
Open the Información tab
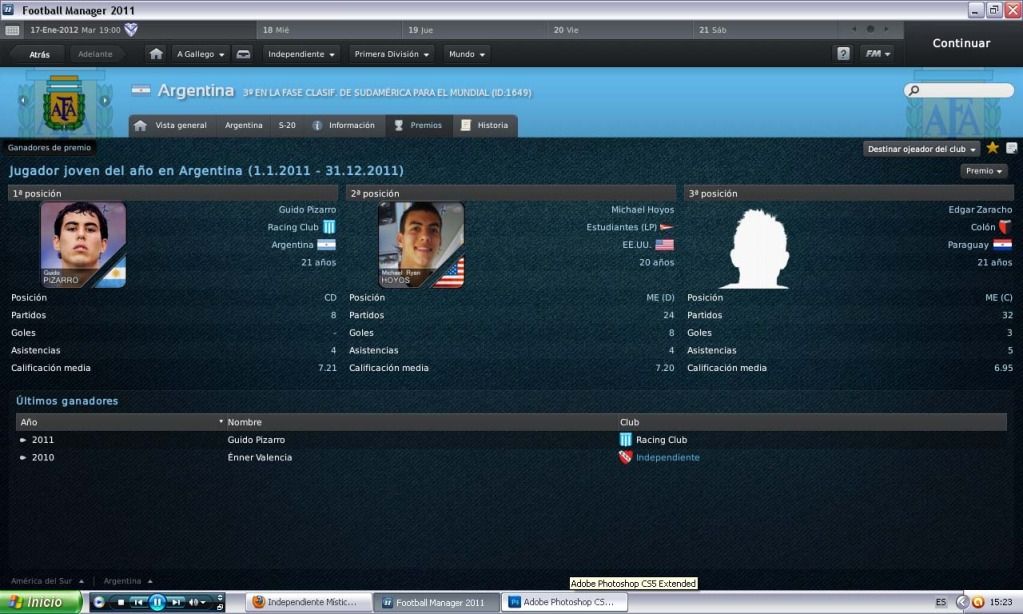[x=344, y=125]
